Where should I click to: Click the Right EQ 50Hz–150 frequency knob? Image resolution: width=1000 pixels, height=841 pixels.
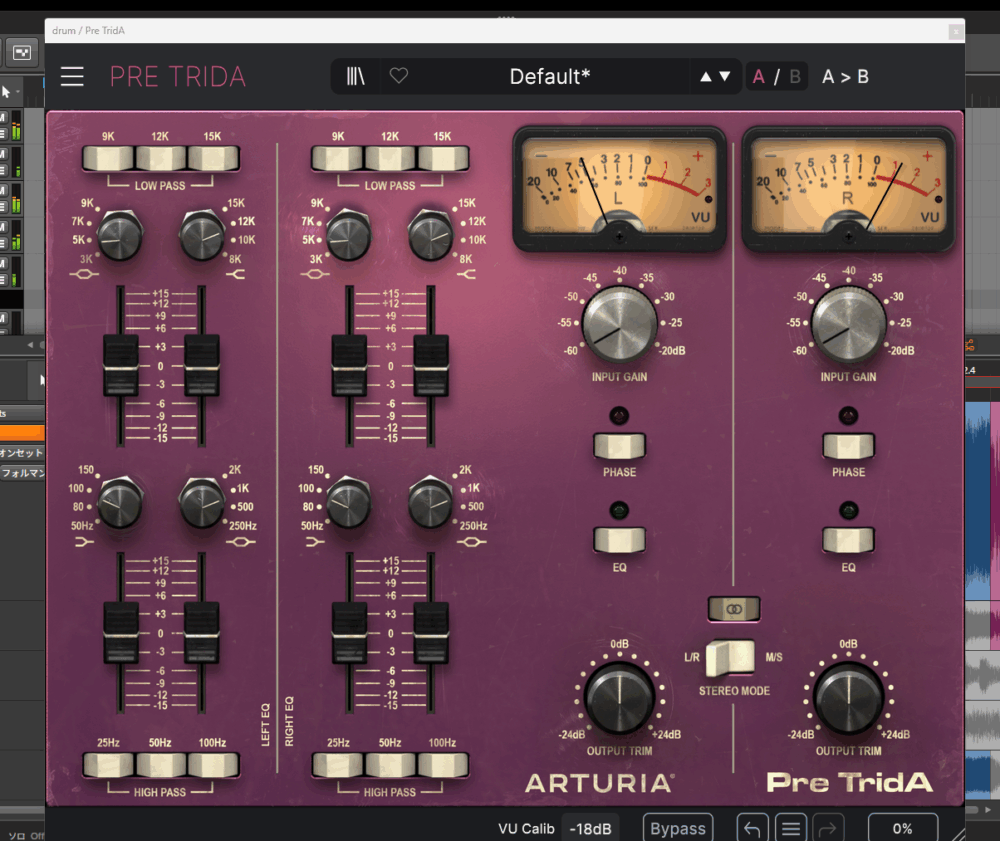(x=349, y=502)
